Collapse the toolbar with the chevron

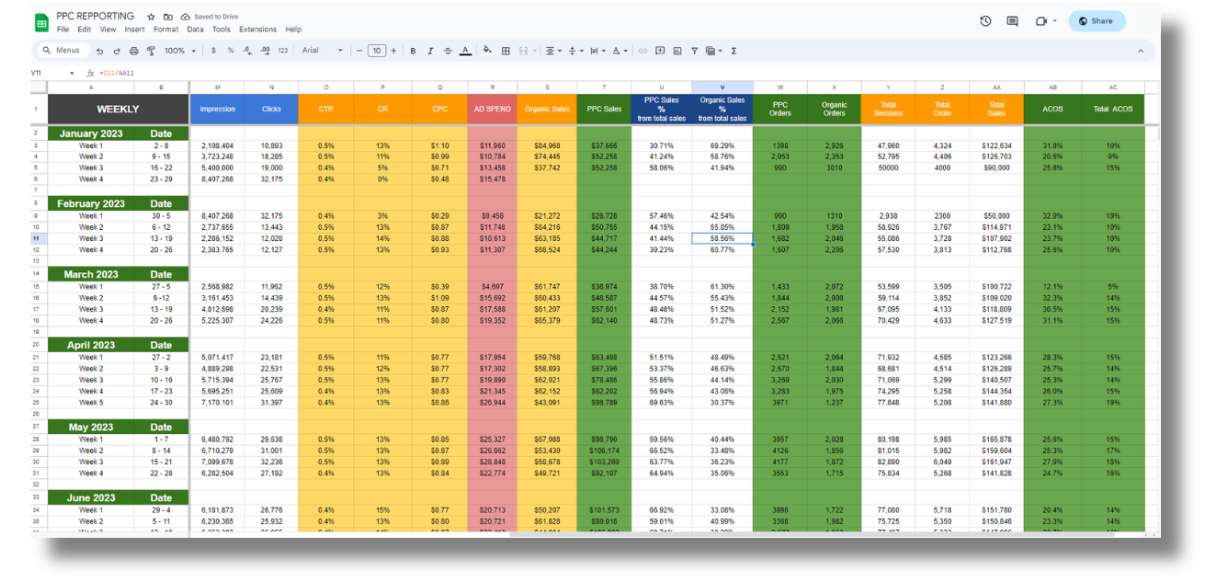coord(1141,51)
